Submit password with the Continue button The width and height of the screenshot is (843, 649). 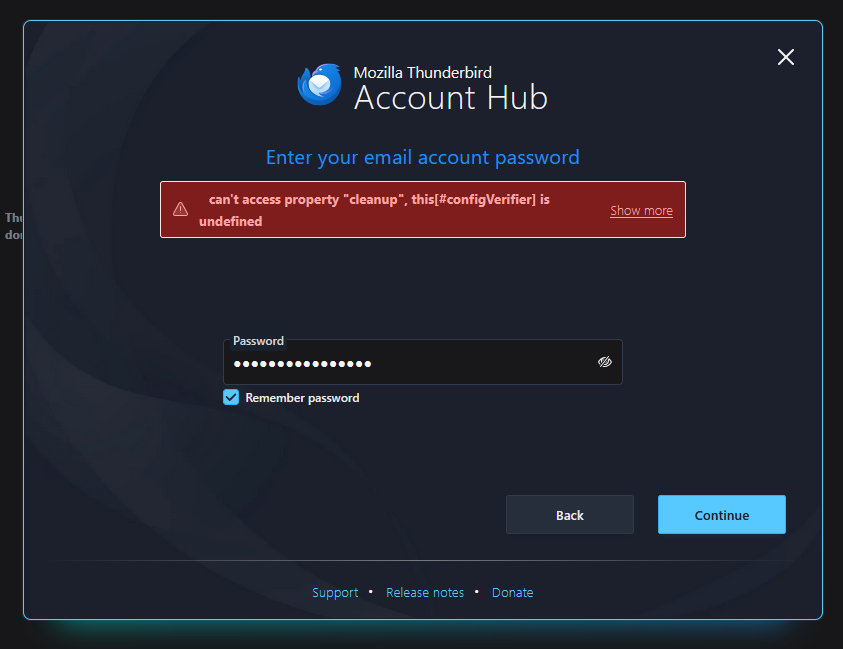(721, 515)
